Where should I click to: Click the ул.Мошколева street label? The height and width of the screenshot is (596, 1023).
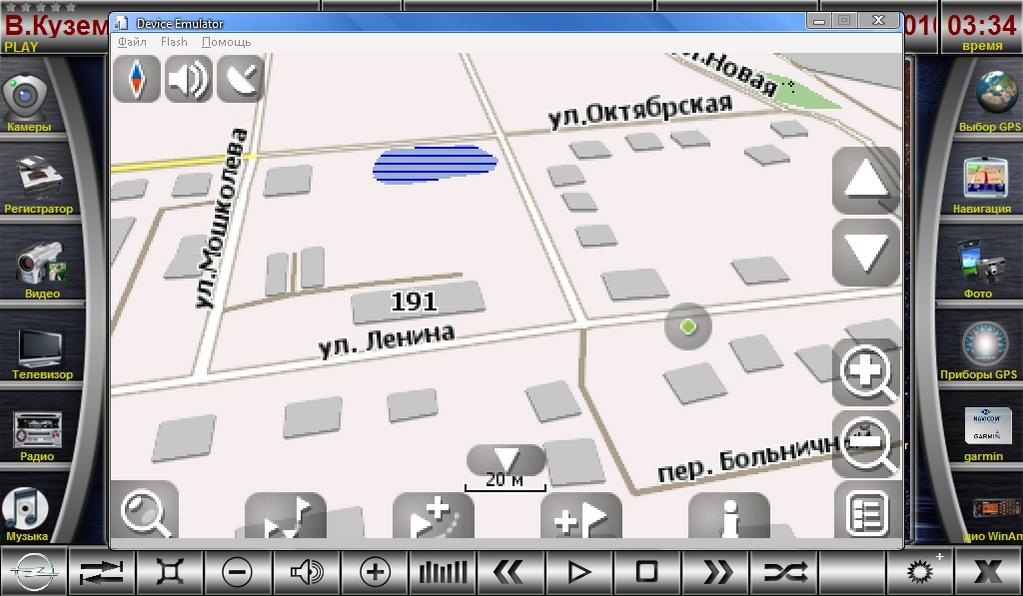point(222,218)
